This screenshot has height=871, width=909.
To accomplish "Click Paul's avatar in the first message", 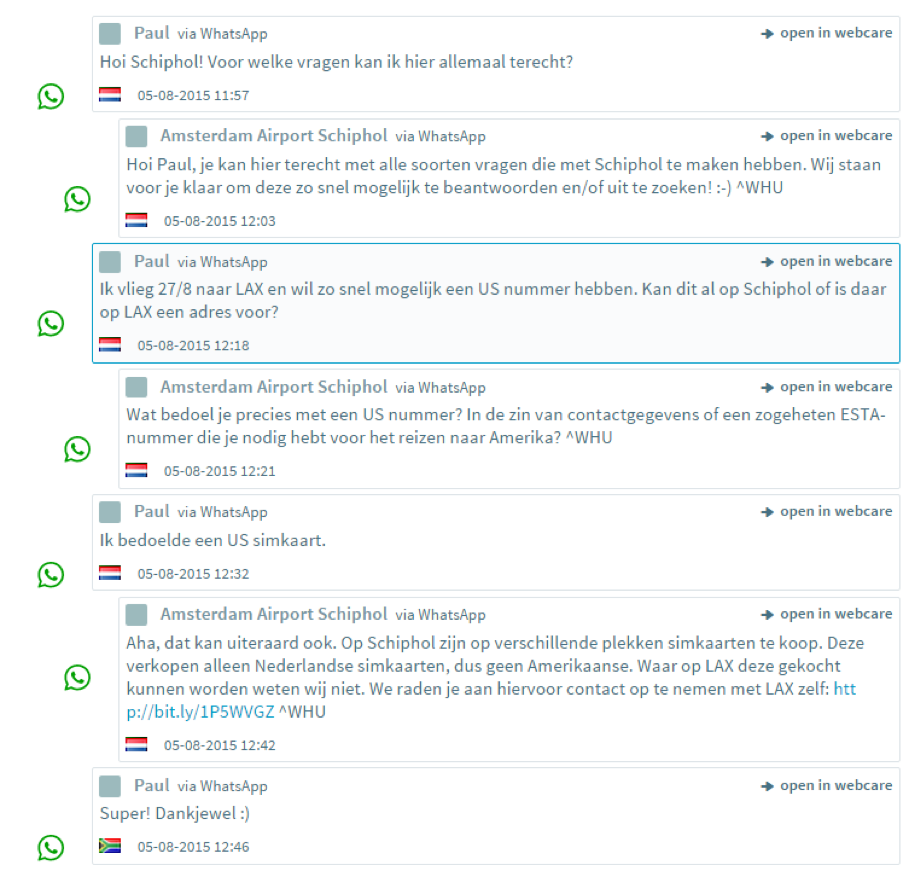I will [110, 34].
